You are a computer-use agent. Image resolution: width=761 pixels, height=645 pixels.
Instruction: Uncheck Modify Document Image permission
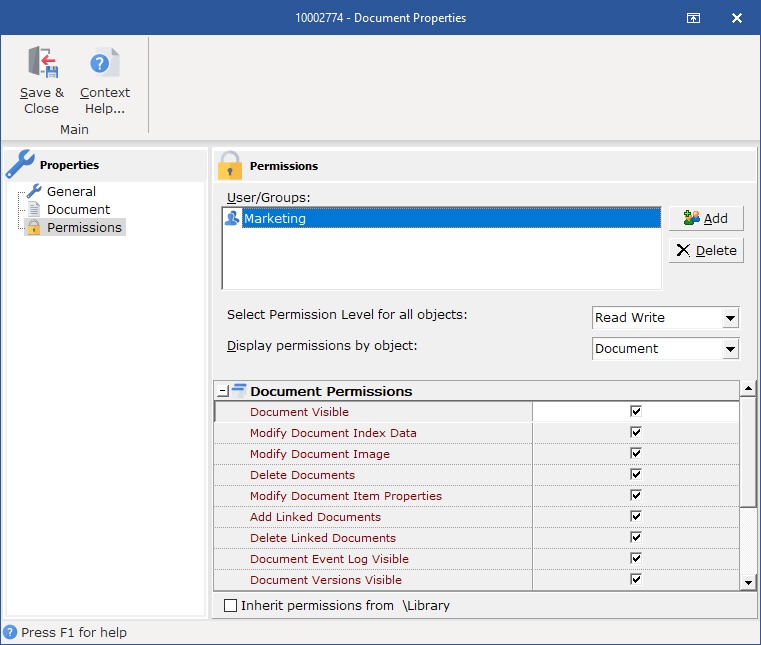[635, 453]
